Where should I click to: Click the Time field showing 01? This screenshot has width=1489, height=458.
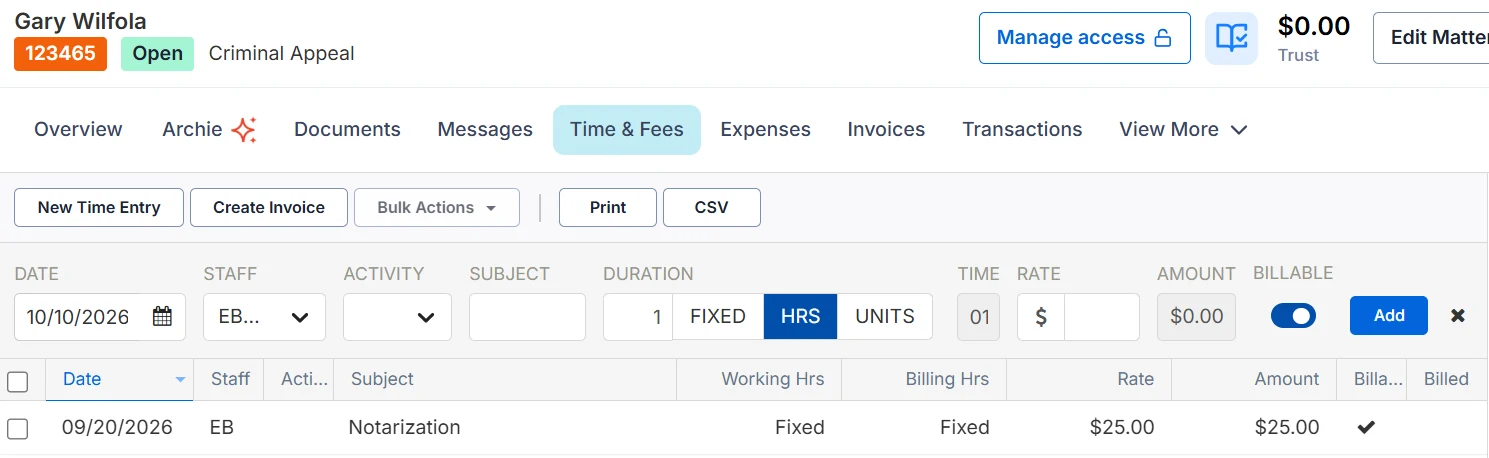point(979,317)
